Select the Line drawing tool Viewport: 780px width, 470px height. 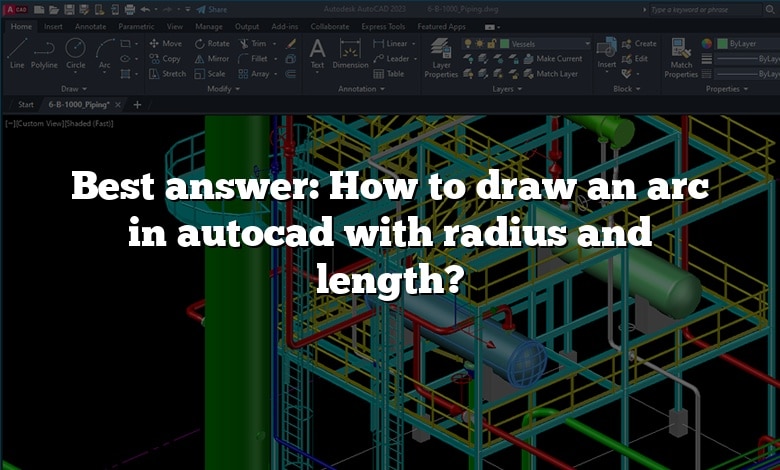pyautogui.click(x=17, y=52)
